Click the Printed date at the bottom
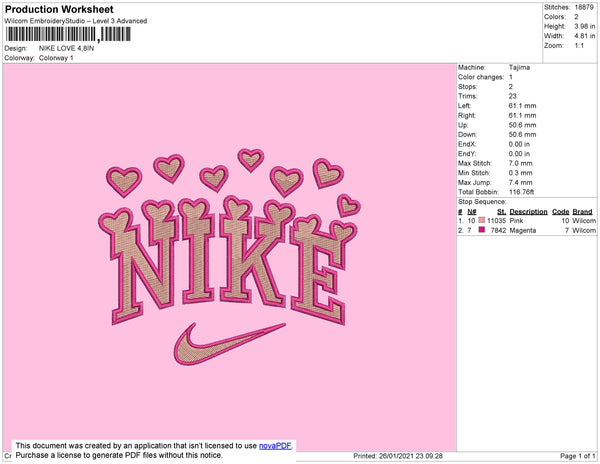600x464 pixels. tap(400, 456)
